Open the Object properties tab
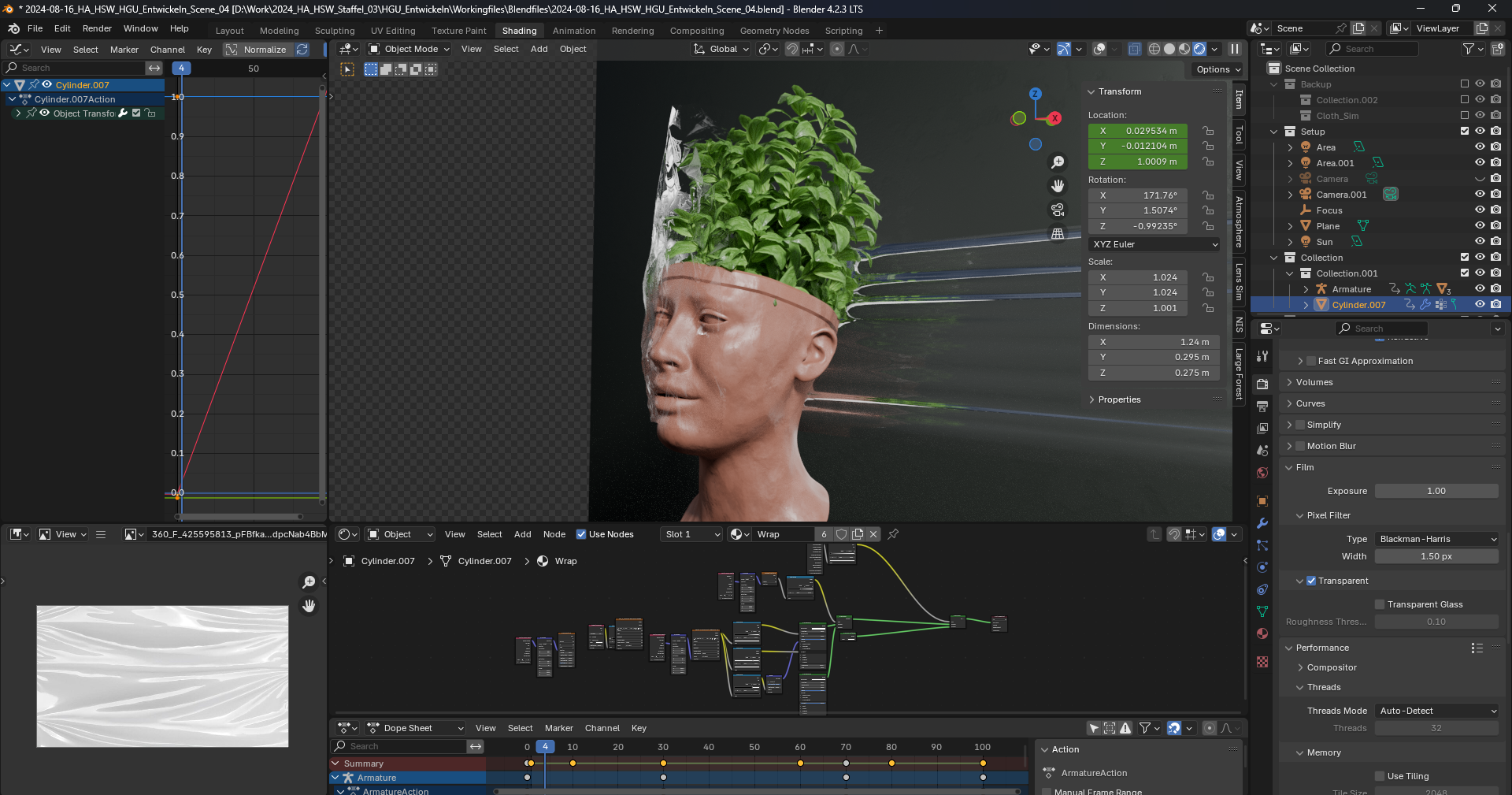 1262,501
